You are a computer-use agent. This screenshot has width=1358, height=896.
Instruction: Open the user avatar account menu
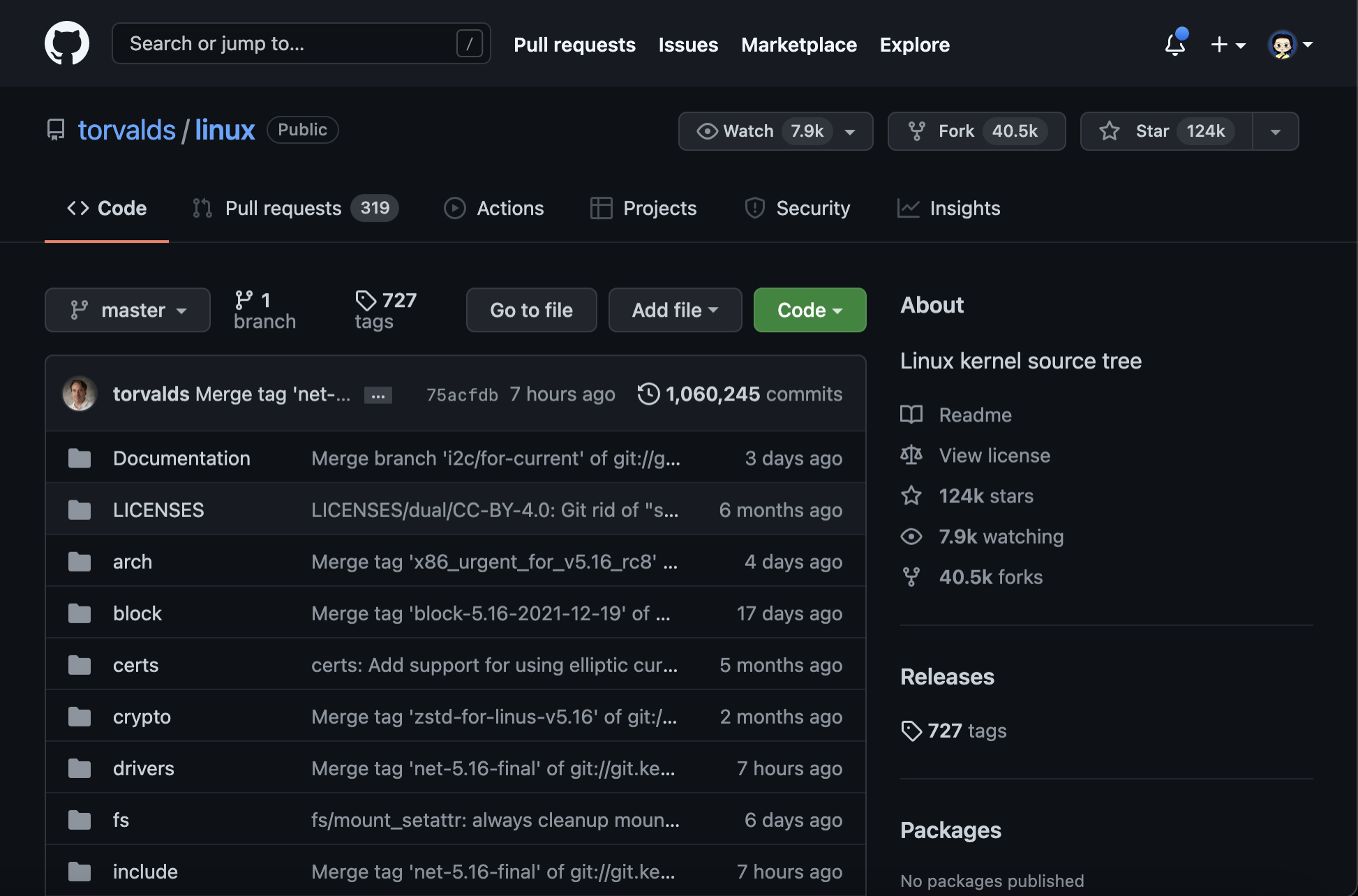click(1290, 45)
